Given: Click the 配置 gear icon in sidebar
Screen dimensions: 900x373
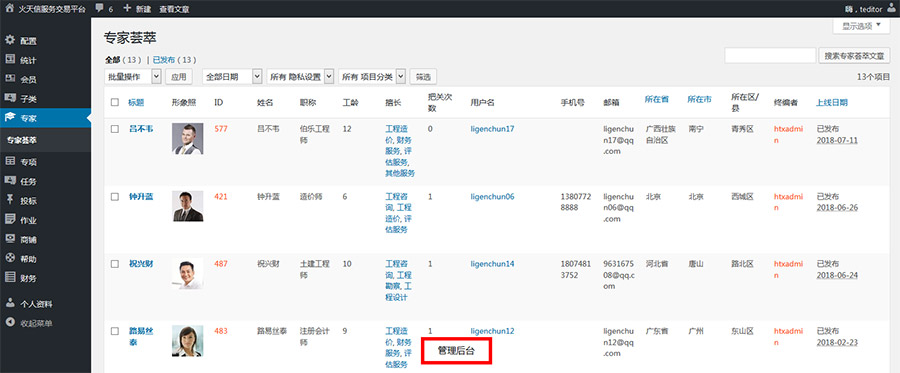Looking at the screenshot, I should click(x=10, y=40).
